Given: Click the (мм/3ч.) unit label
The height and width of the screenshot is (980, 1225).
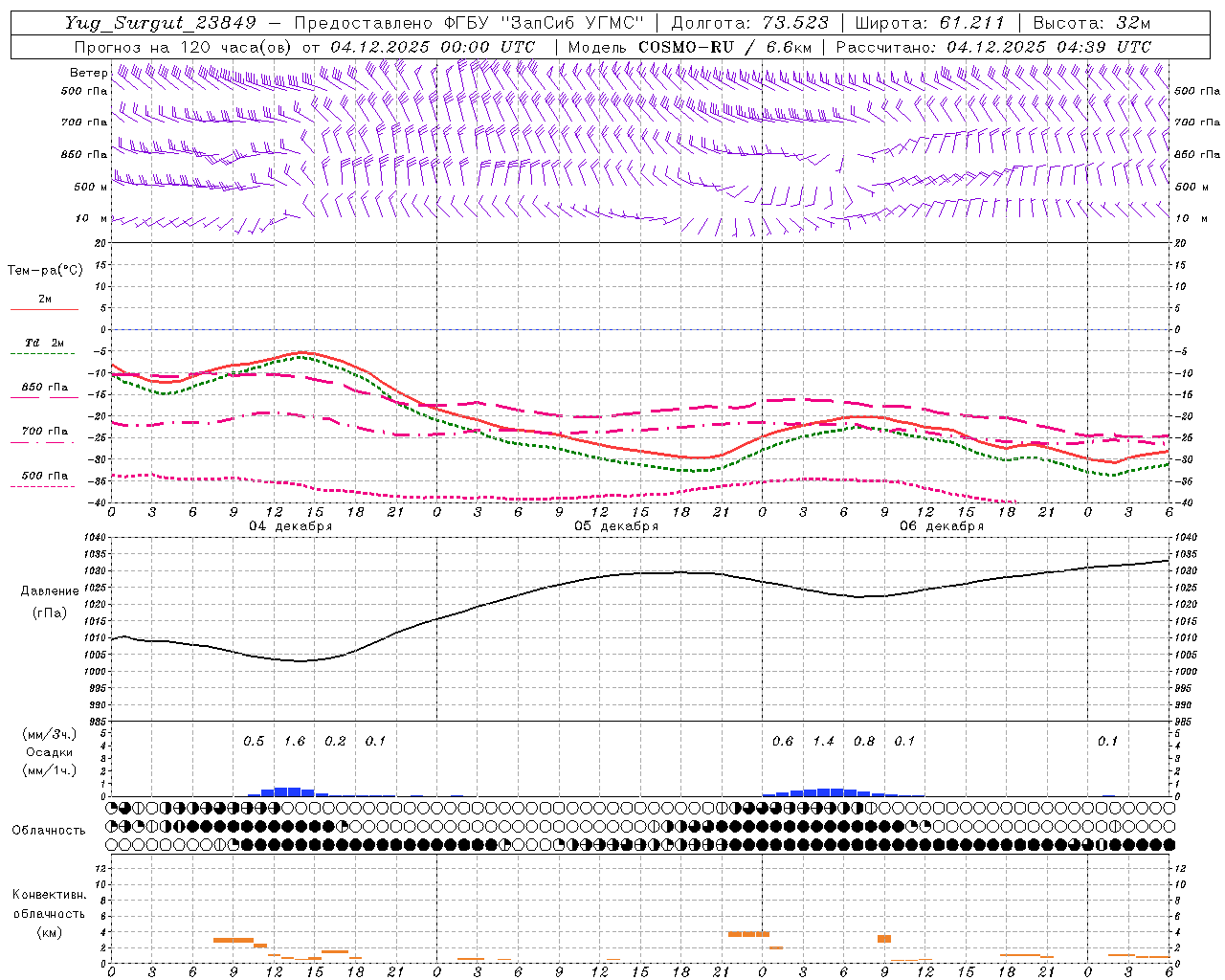Looking at the screenshot, I should (49, 734).
